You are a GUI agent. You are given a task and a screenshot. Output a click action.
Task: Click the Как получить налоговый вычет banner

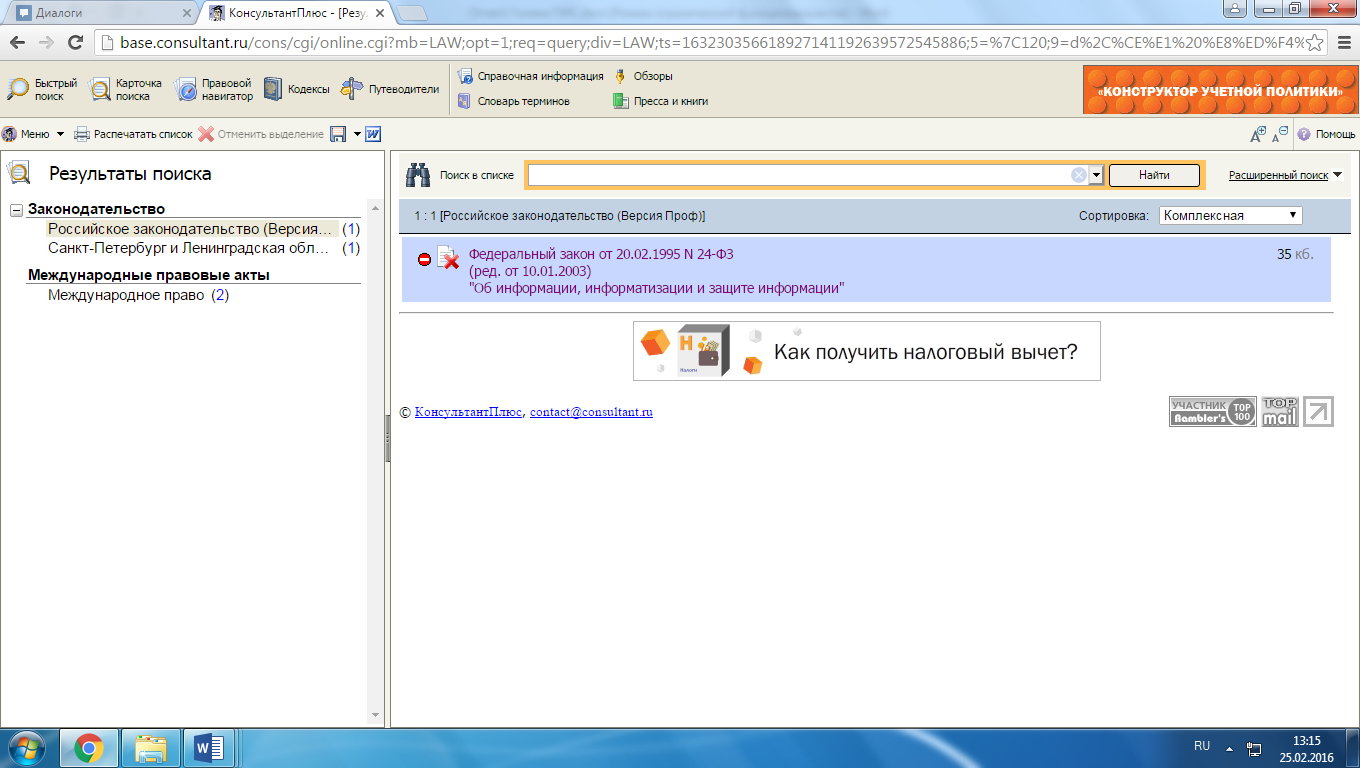tap(866, 351)
